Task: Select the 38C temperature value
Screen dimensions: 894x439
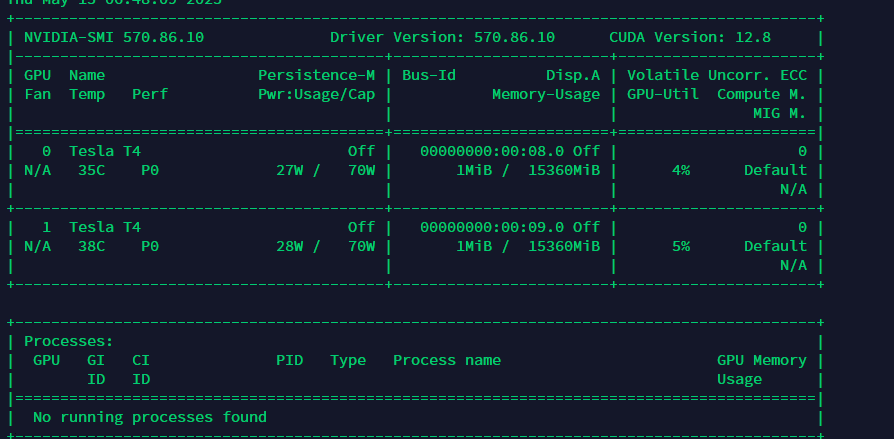Action: (91, 246)
